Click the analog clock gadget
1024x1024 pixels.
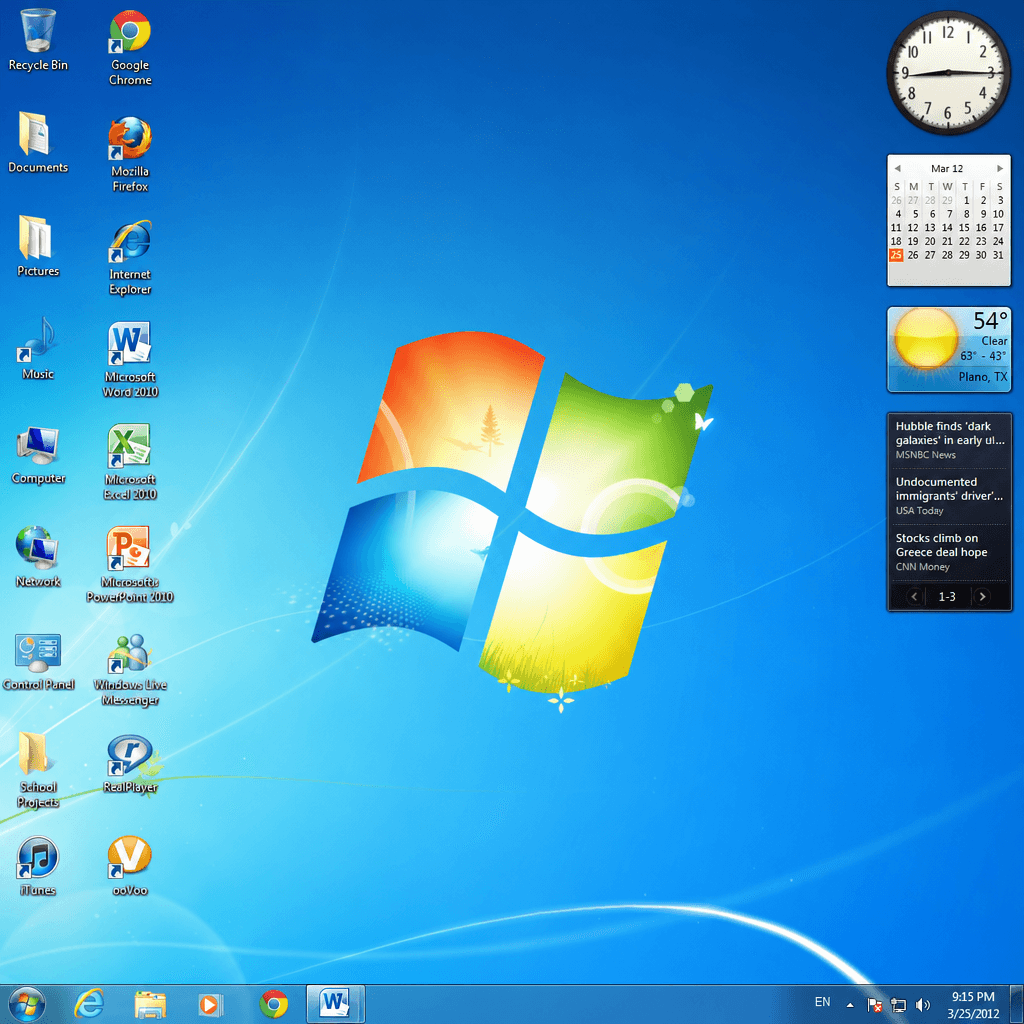pos(948,72)
